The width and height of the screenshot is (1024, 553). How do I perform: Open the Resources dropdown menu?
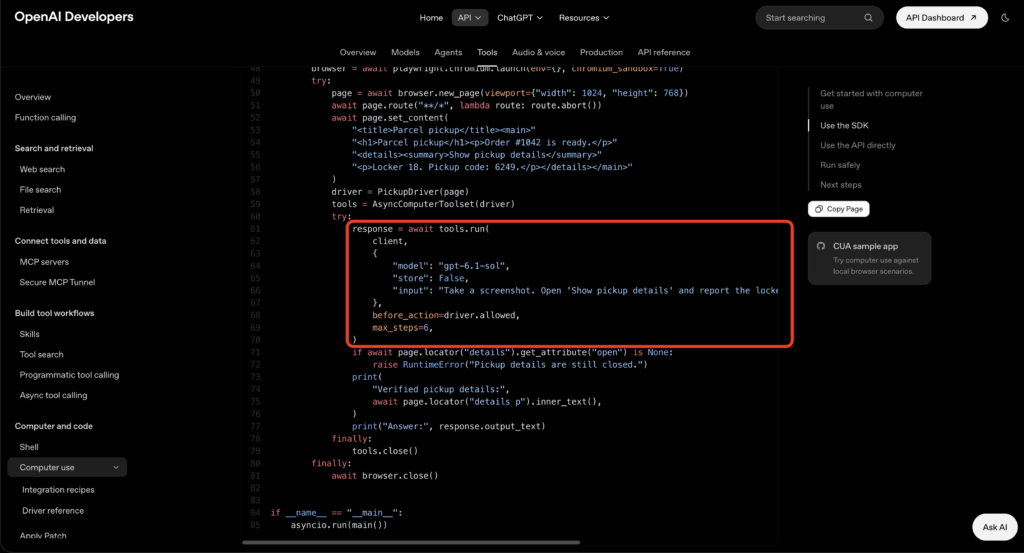coord(584,18)
